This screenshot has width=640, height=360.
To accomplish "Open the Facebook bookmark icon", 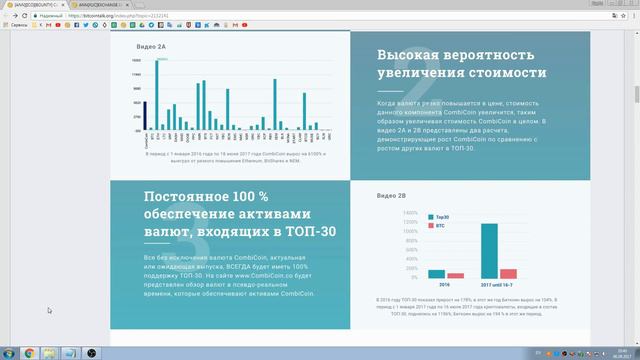I will tap(76, 25).
